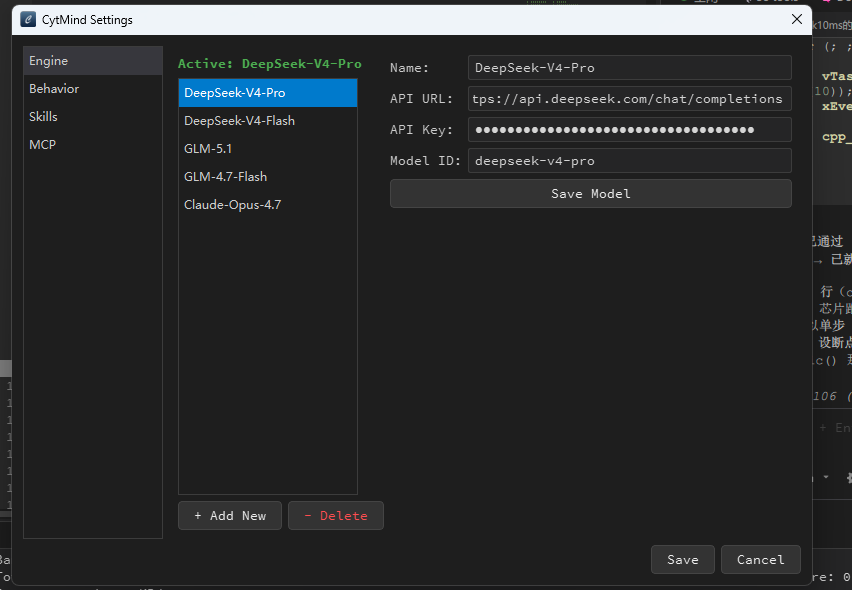Go to the MCP settings section
This screenshot has width=852, height=590.
(x=93, y=145)
